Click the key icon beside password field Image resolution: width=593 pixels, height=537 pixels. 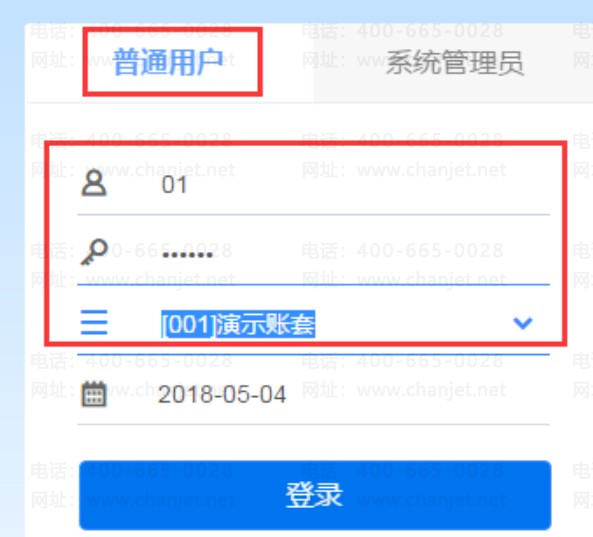(x=94, y=252)
